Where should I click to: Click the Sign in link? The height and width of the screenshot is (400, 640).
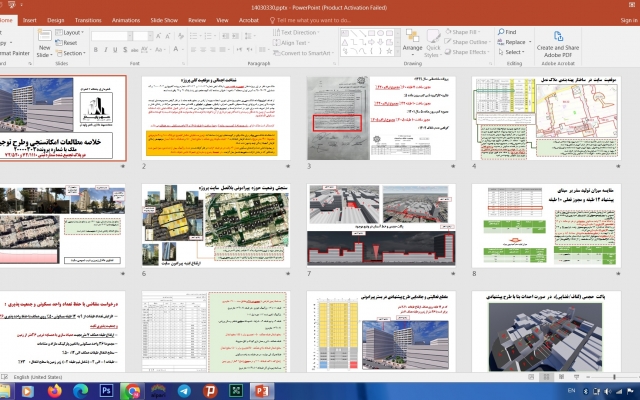click(x=629, y=20)
